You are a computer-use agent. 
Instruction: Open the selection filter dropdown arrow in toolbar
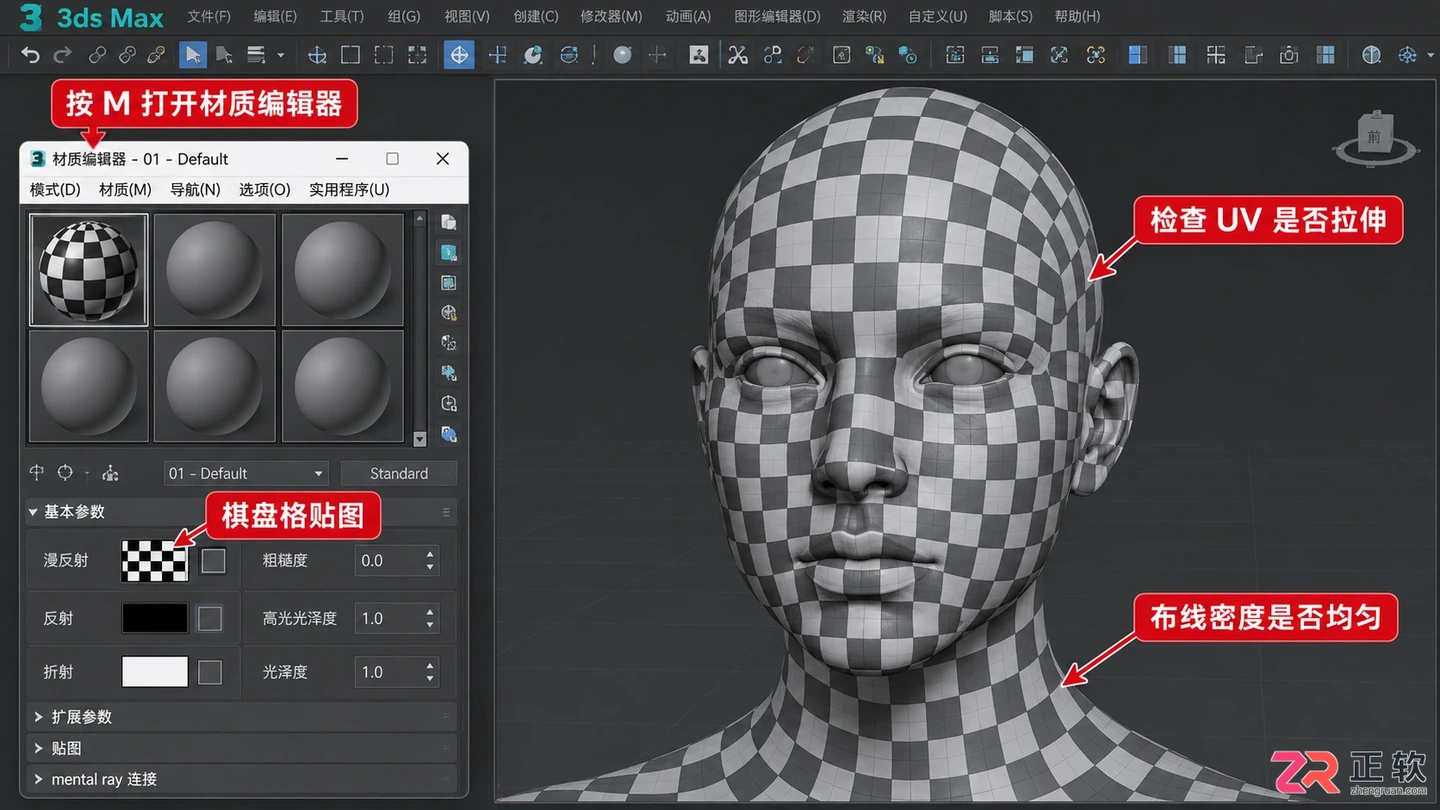click(281, 55)
